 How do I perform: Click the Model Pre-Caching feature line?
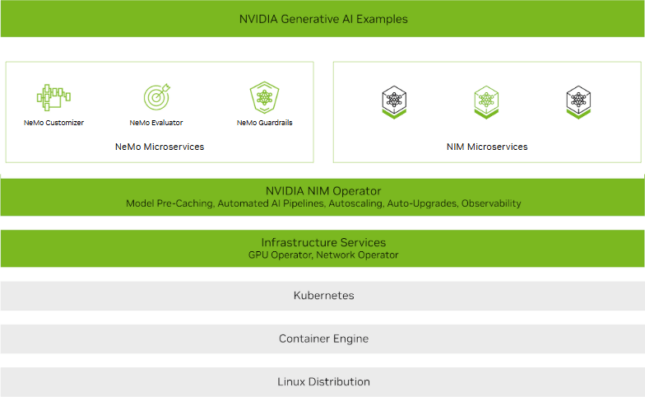pos(323,204)
